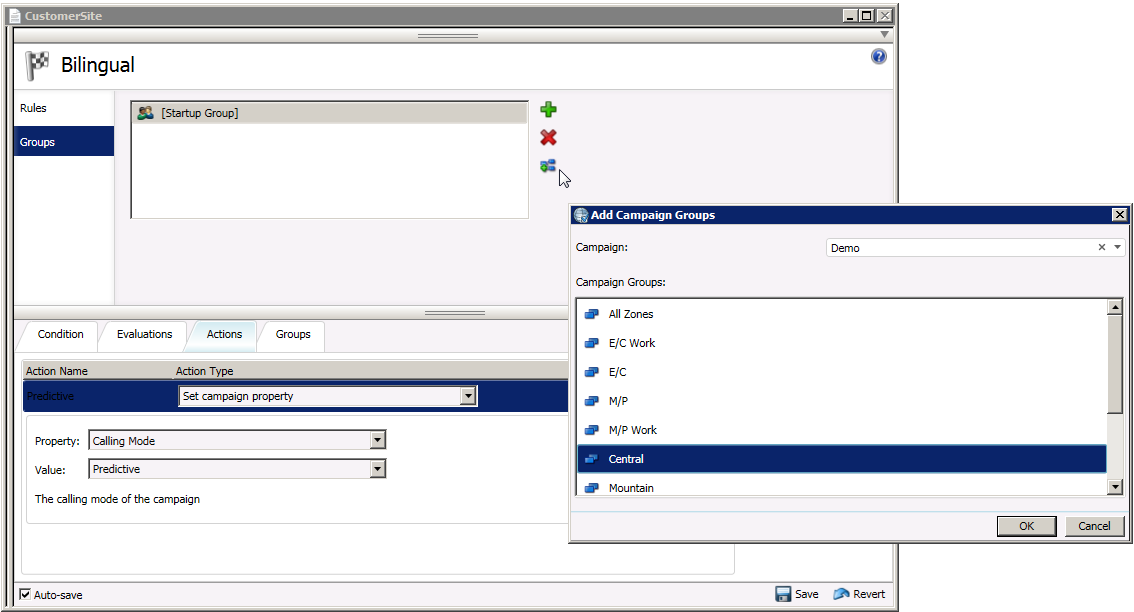Select Rules in the left sidebar
This screenshot has width=1134, height=612.
click(34, 108)
